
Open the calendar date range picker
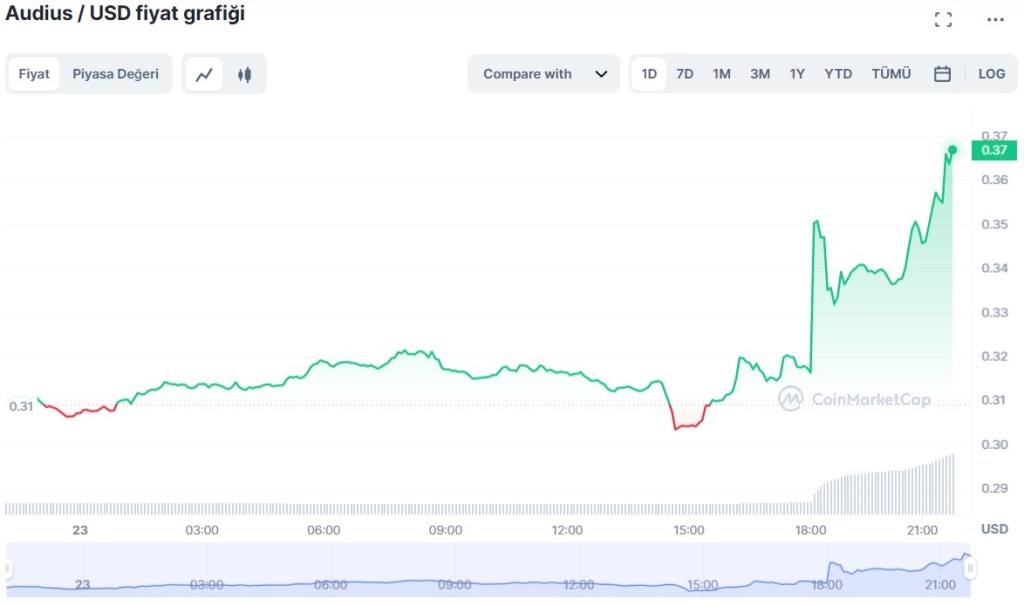tap(942, 74)
